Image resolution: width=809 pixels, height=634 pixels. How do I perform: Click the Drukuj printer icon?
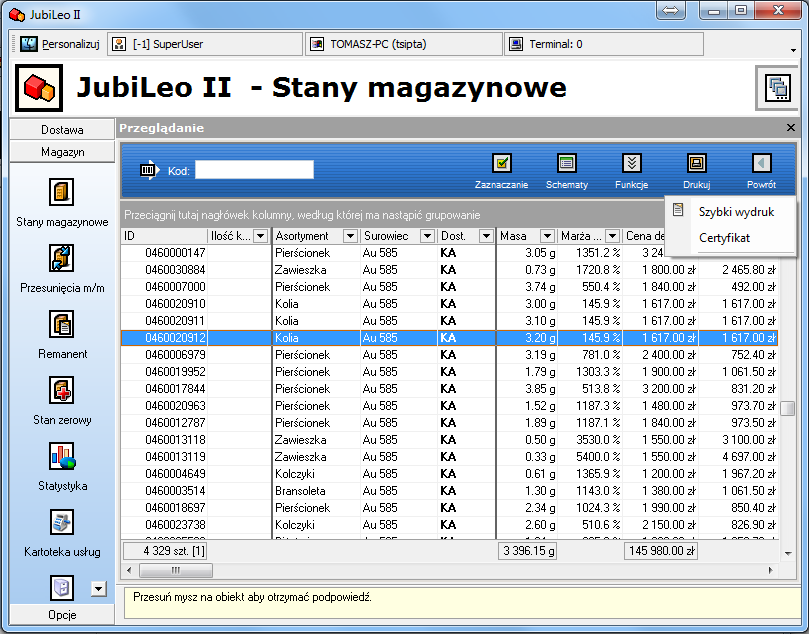point(697,164)
